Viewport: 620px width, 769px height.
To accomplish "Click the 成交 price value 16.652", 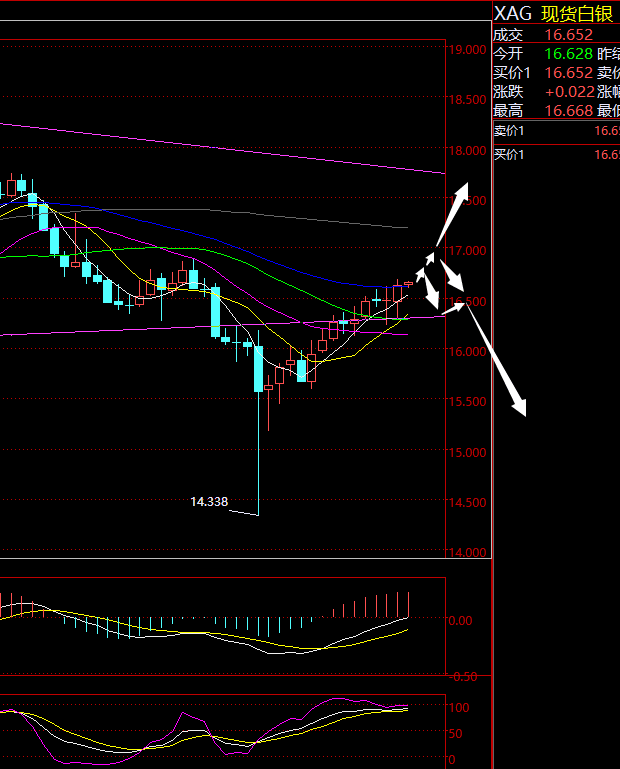I will click(569, 35).
